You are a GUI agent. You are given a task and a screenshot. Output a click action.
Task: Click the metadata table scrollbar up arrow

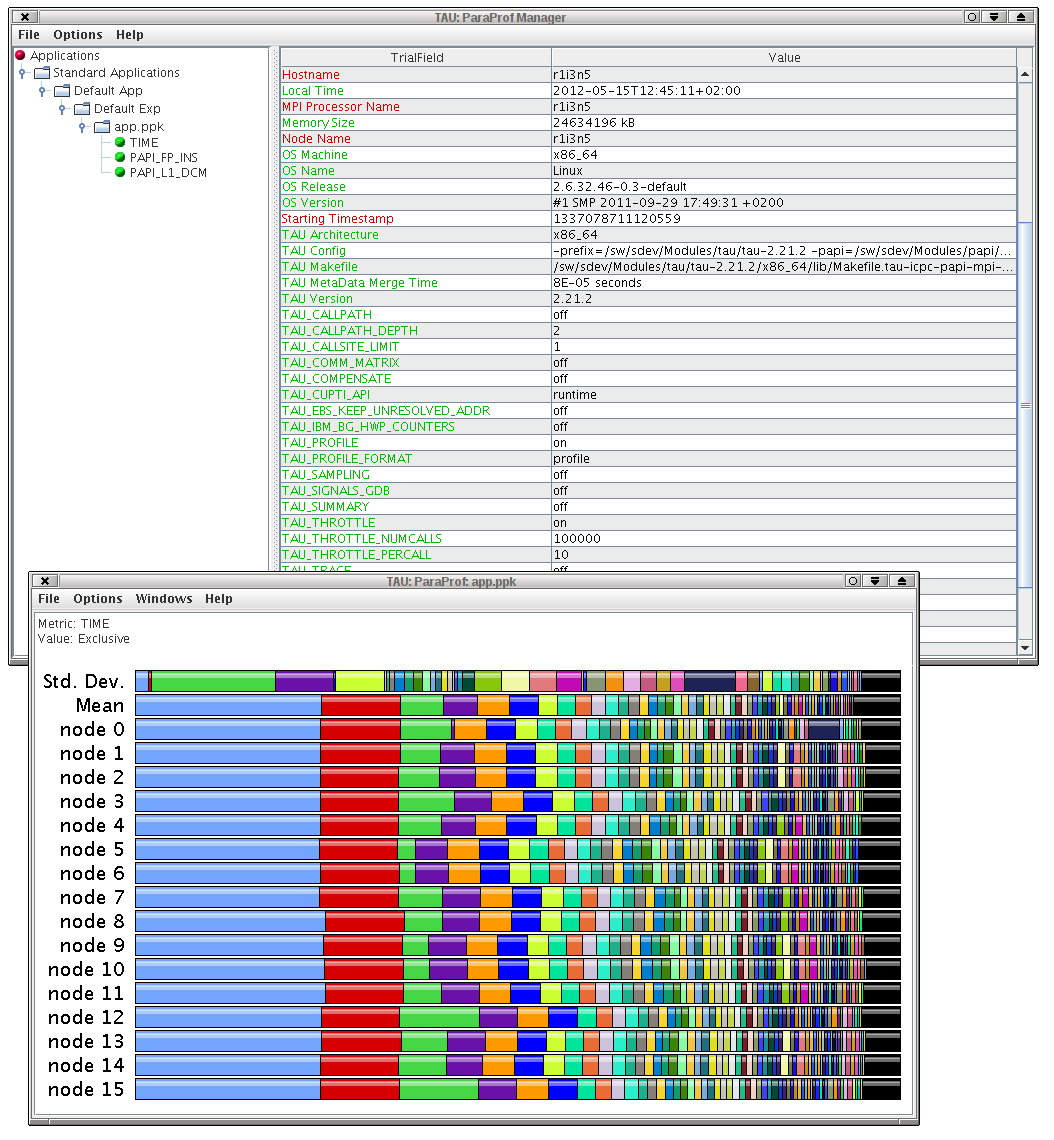point(1025,74)
